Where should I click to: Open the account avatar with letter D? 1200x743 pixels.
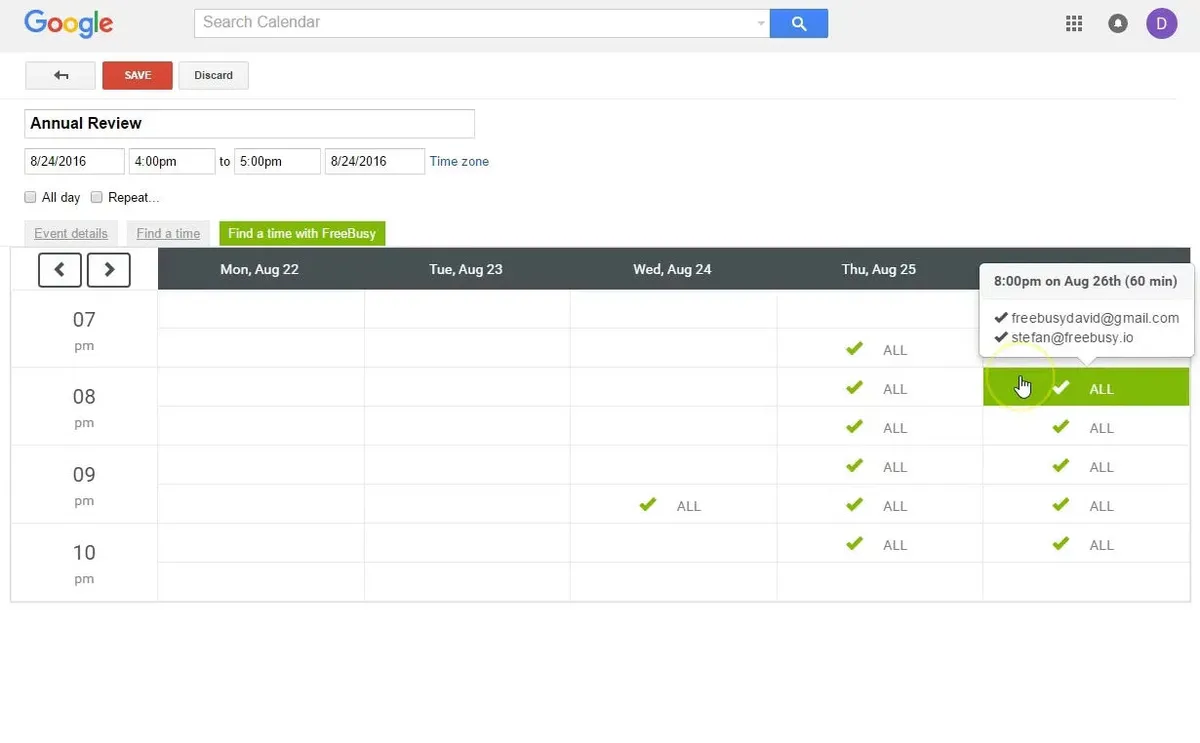(1162, 23)
